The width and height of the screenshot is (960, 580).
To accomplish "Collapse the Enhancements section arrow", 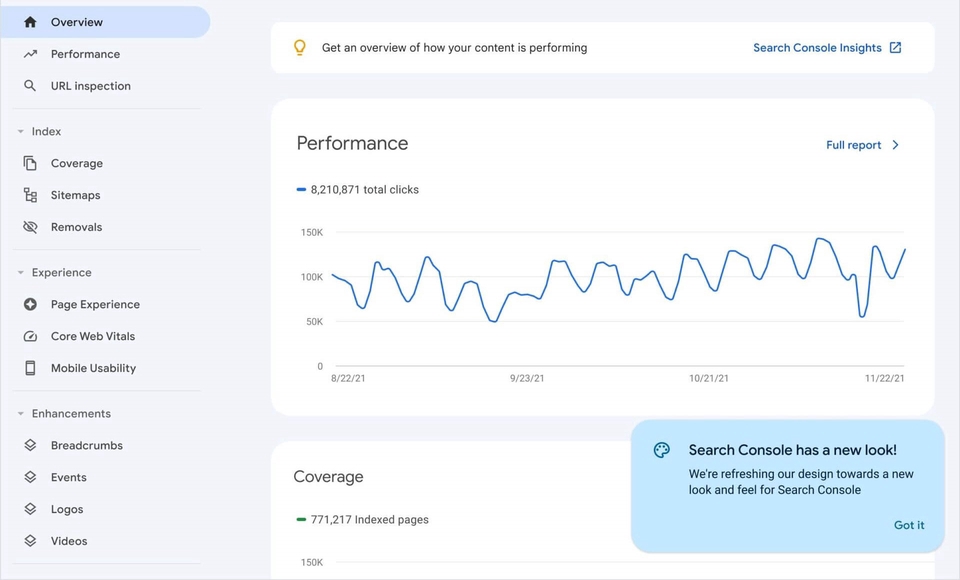I will [21, 413].
